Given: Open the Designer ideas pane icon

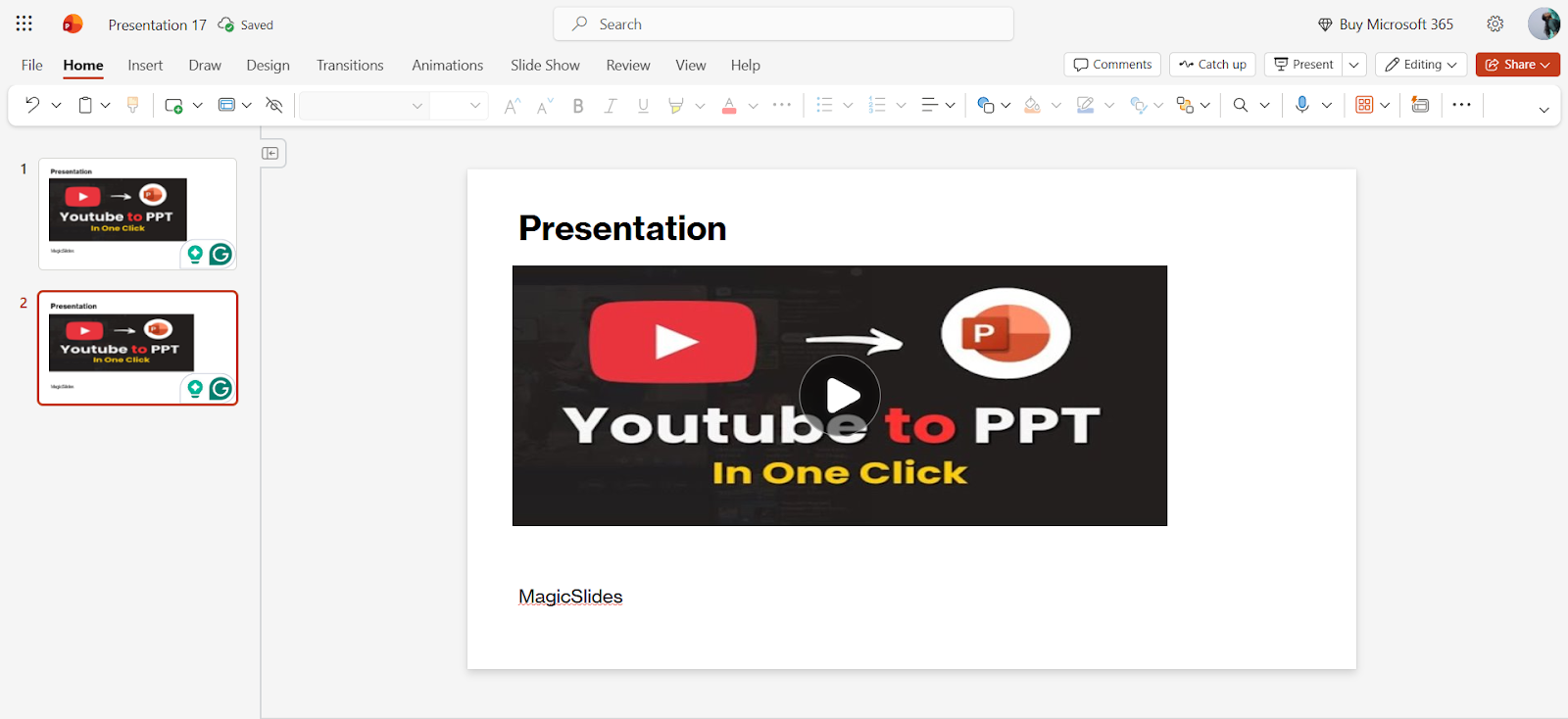Looking at the screenshot, I should tap(1420, 105).
